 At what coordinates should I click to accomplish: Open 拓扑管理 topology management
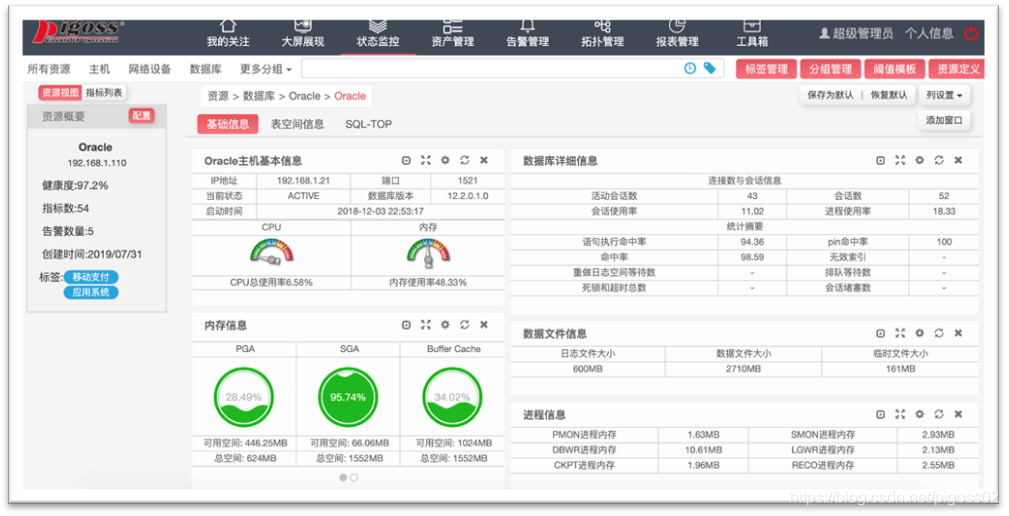[x=602, y=33]
